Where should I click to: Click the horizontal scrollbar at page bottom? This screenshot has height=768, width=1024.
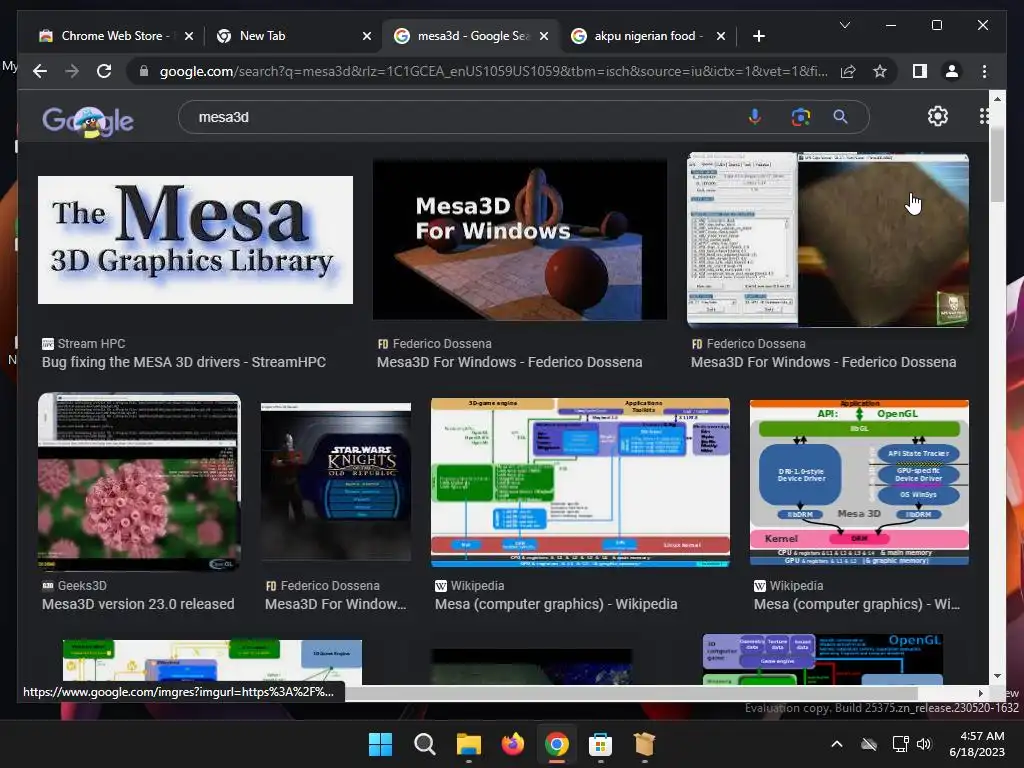[x=630, y=693]
